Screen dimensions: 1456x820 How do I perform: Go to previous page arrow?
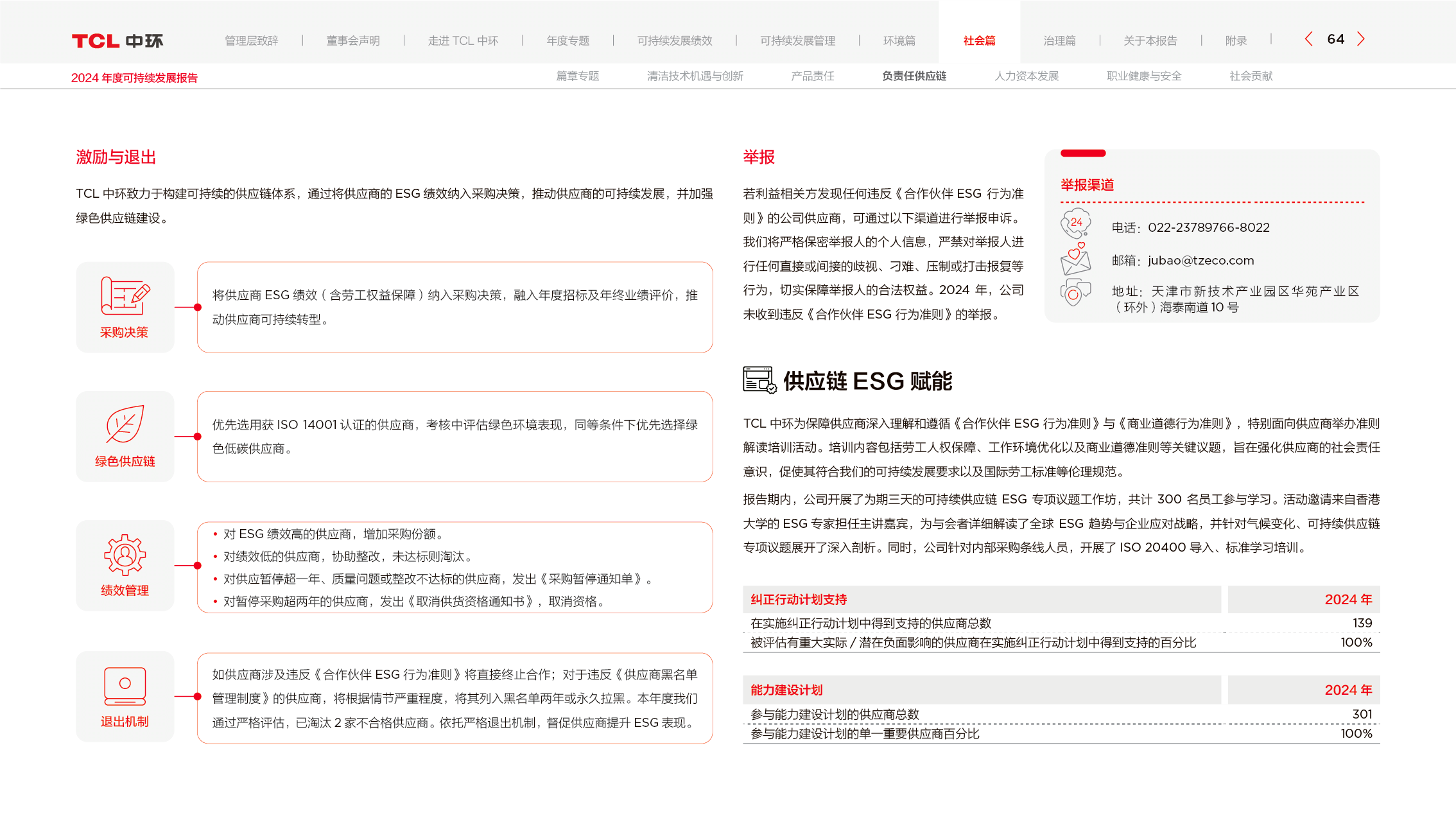coord(1308,39)
